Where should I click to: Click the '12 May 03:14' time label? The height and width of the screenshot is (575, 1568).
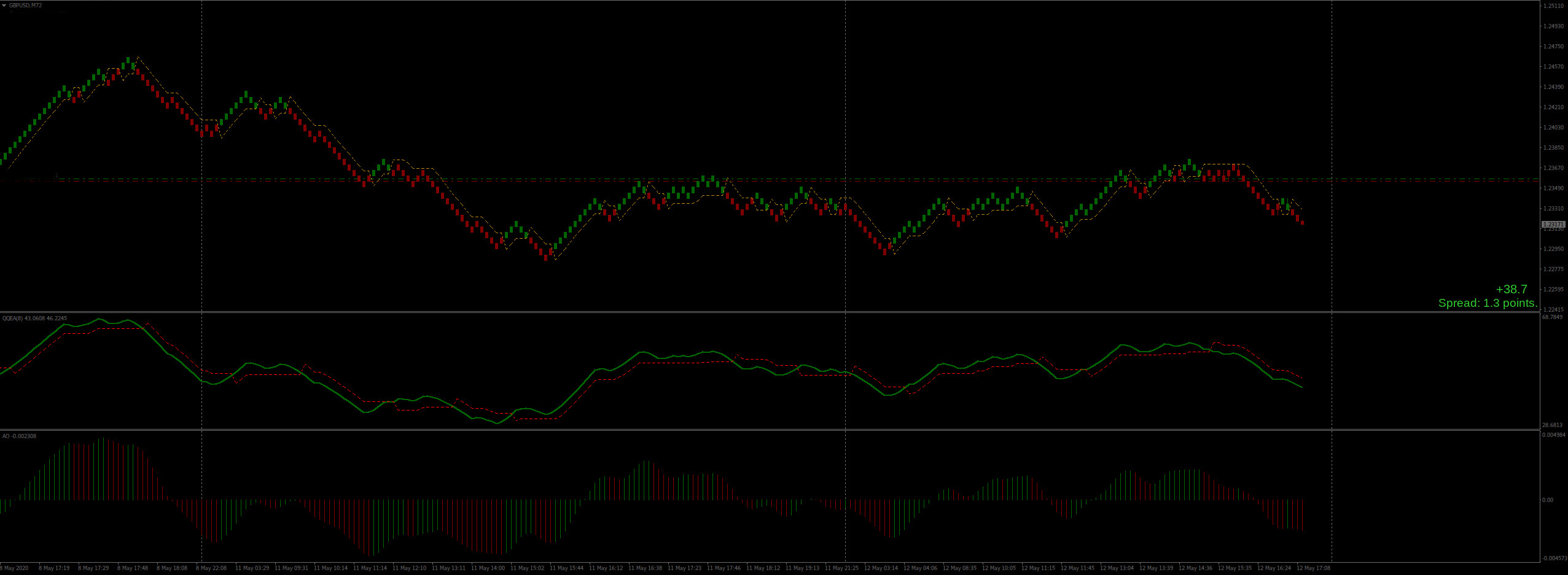click(x=881, y=568)
